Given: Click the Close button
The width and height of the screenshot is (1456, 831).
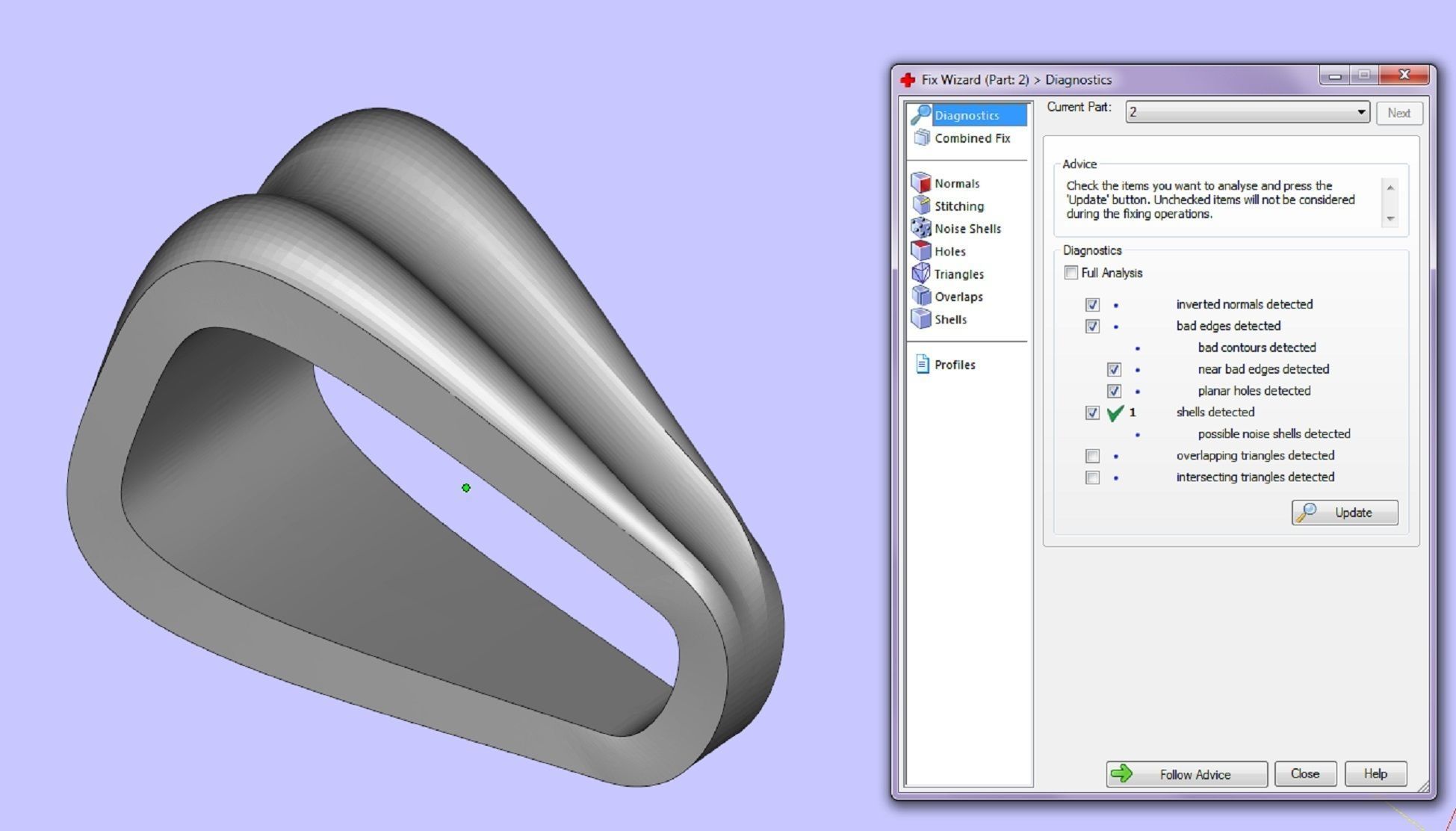Looking at the screenshot, I should tap(1305, 774).
